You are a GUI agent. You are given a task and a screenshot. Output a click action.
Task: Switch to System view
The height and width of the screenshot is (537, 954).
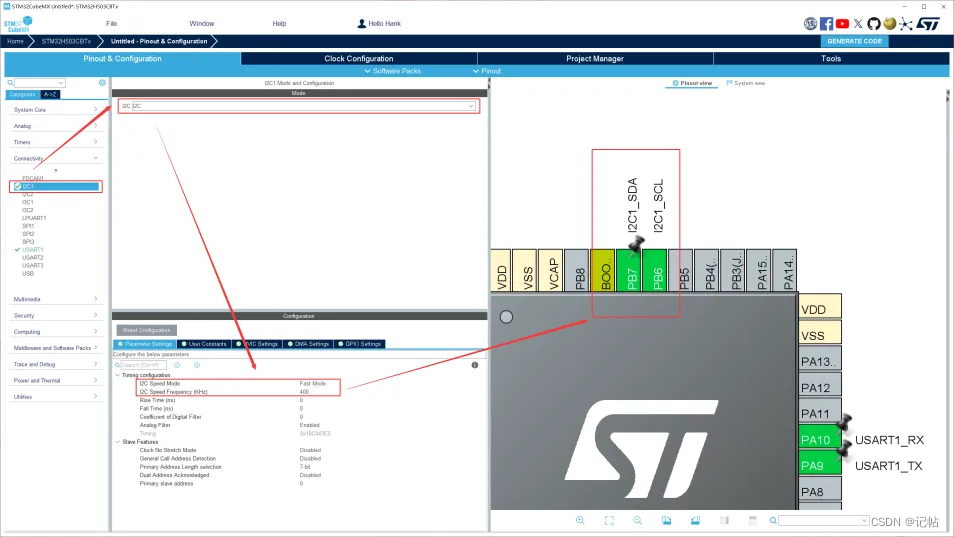click(746, 83)
